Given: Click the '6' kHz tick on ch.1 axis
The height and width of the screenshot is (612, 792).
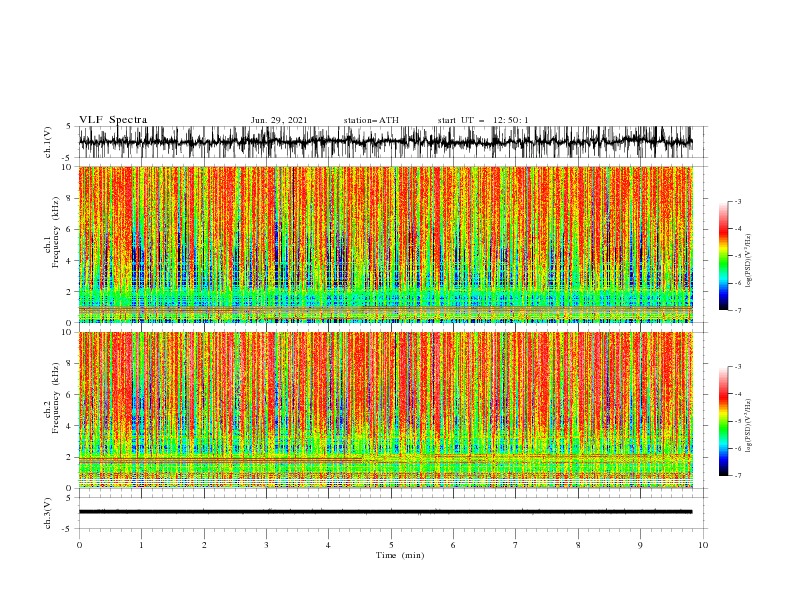Looking at the screenshot, I should [69, 229].
